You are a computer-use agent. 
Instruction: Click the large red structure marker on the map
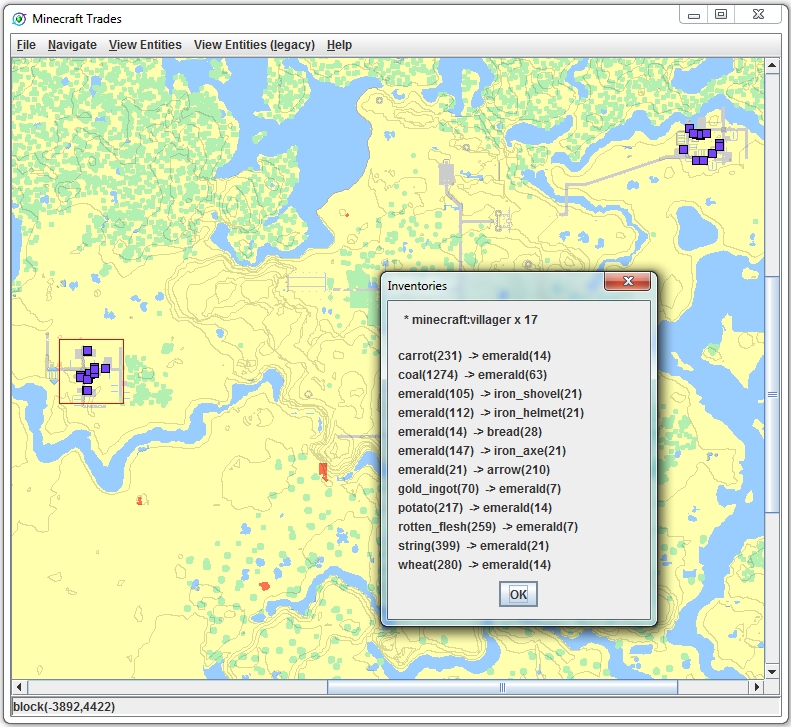[323, 472]
